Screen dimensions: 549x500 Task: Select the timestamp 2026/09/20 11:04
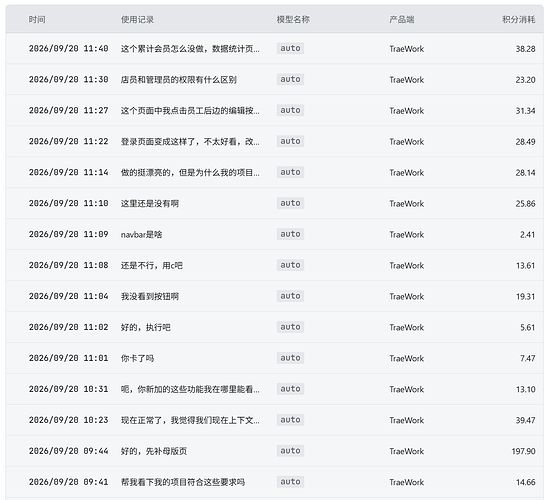(x=68, y=296)
